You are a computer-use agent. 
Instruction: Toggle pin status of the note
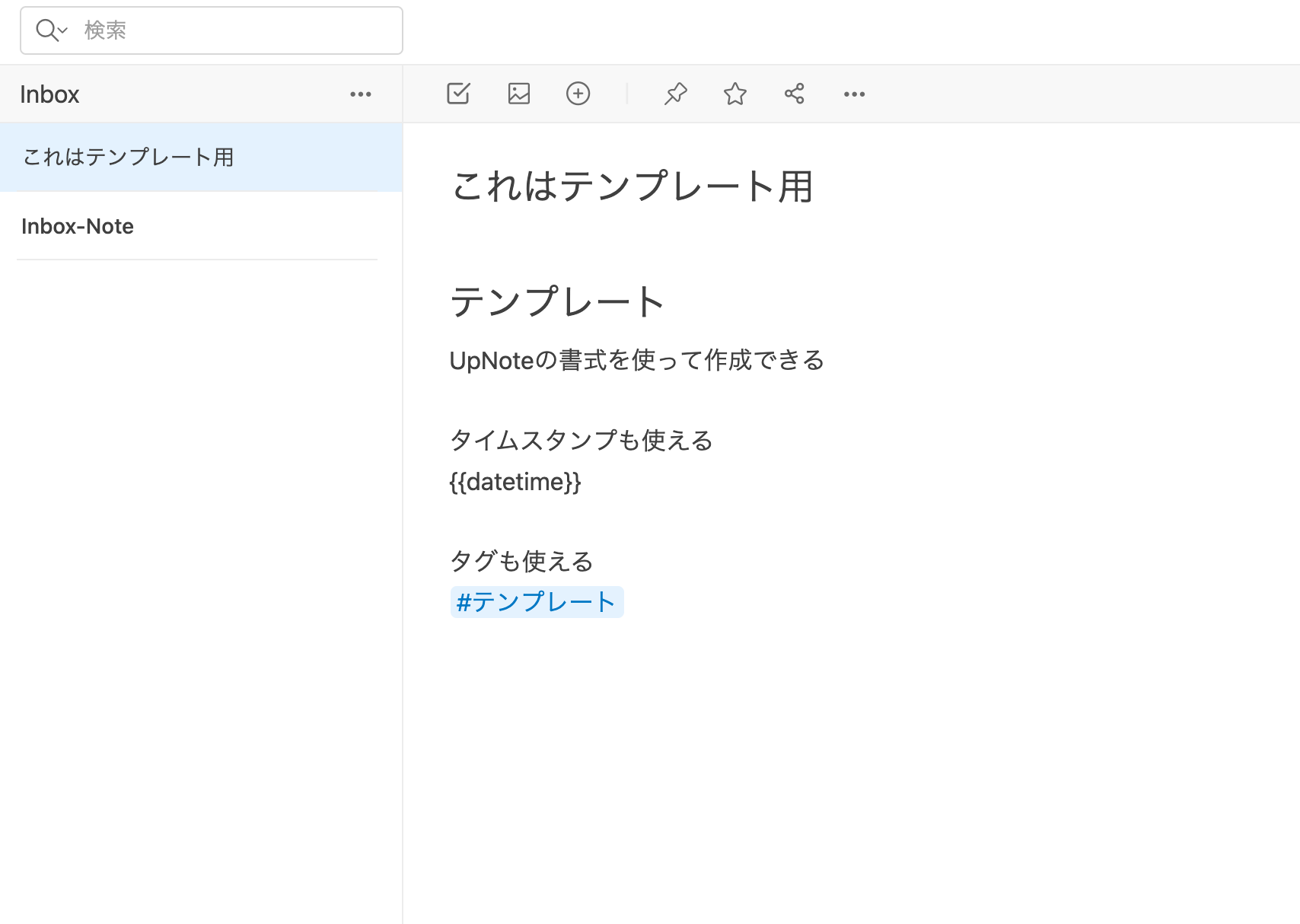pyautogui.click(x=674, y=93)
